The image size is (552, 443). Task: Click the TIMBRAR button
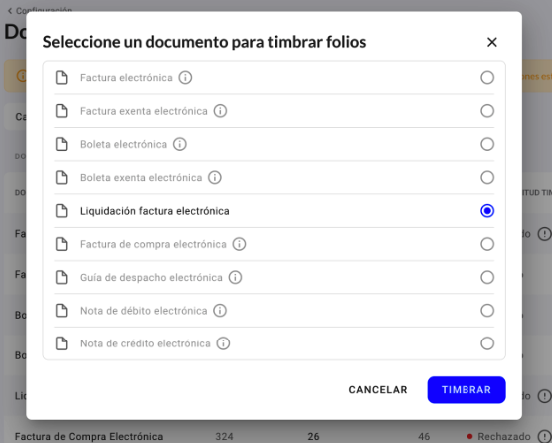pos(466,389)
